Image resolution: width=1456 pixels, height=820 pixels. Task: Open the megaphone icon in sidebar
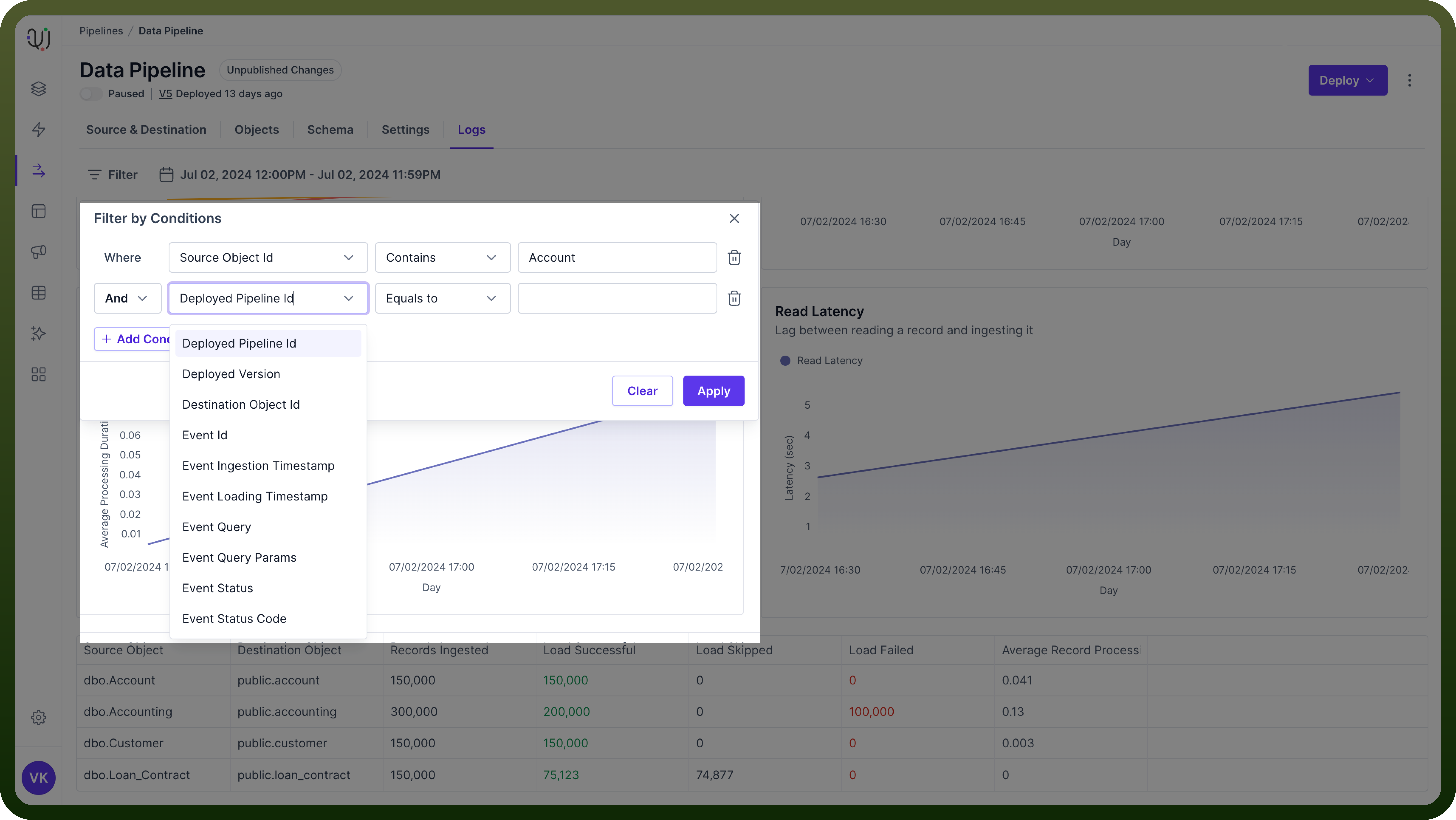coord(38,252)
